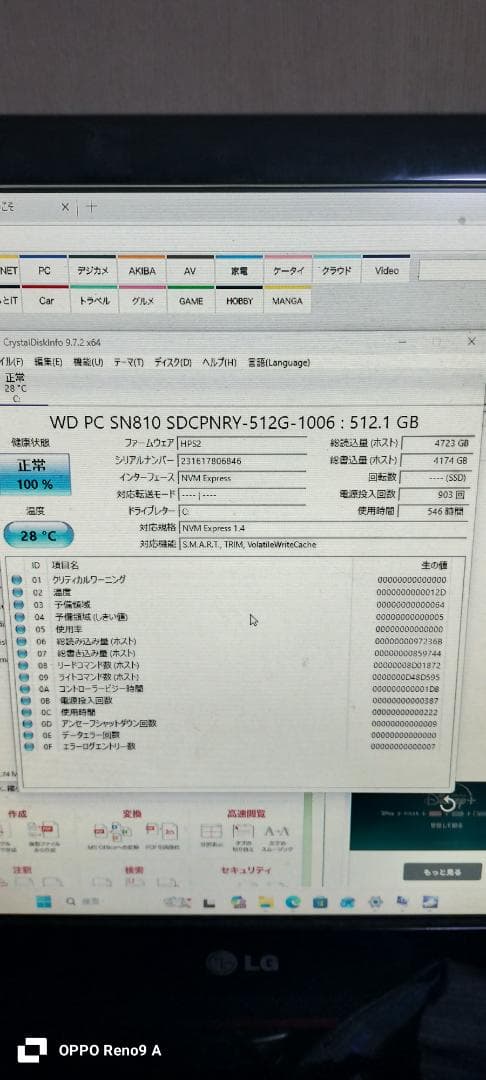This screenshot has width=486, height=1080.
Task: Click the 生の値 column header
Action: [435, 565]
